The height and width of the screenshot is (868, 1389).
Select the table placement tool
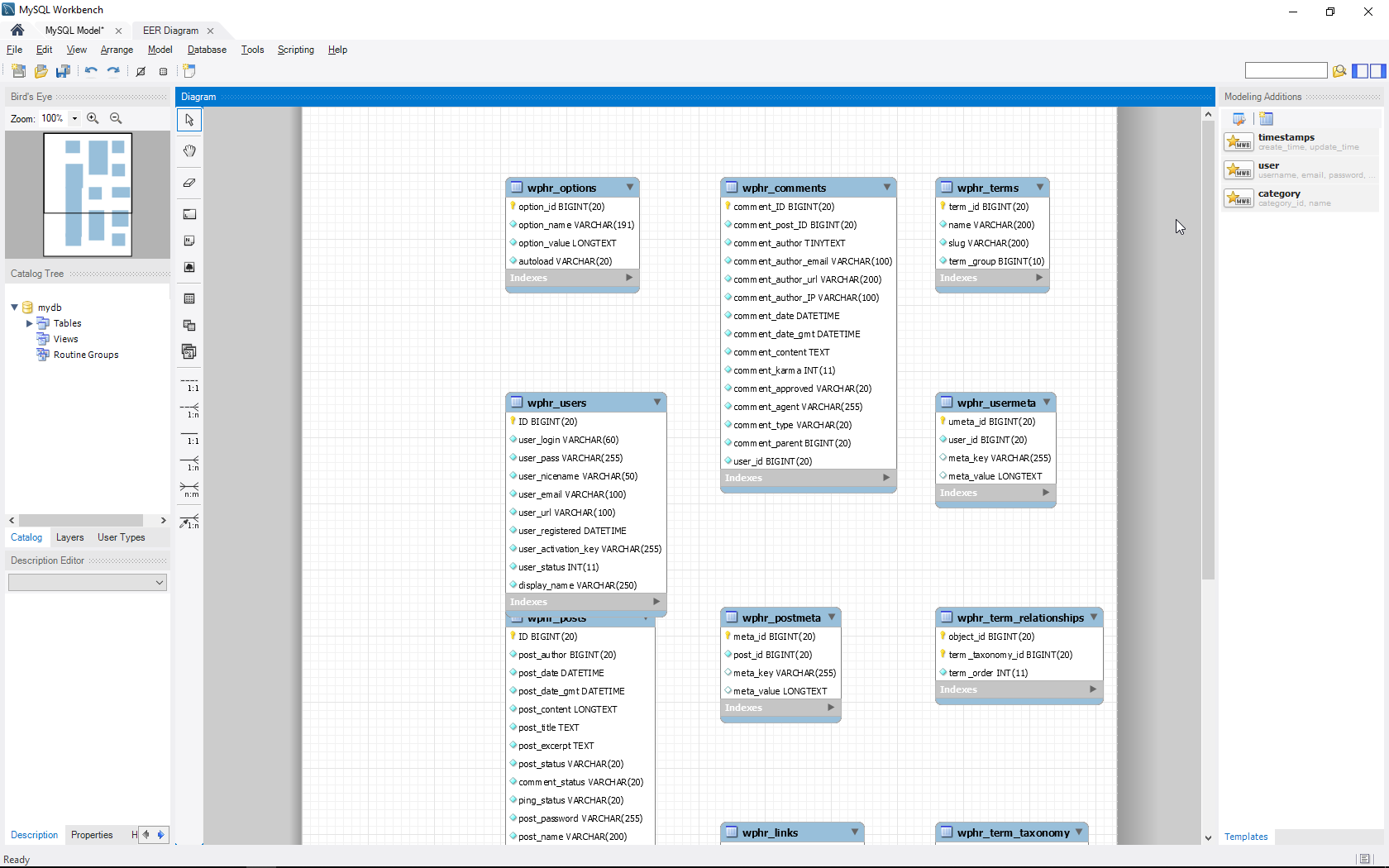tap(189, 298)
